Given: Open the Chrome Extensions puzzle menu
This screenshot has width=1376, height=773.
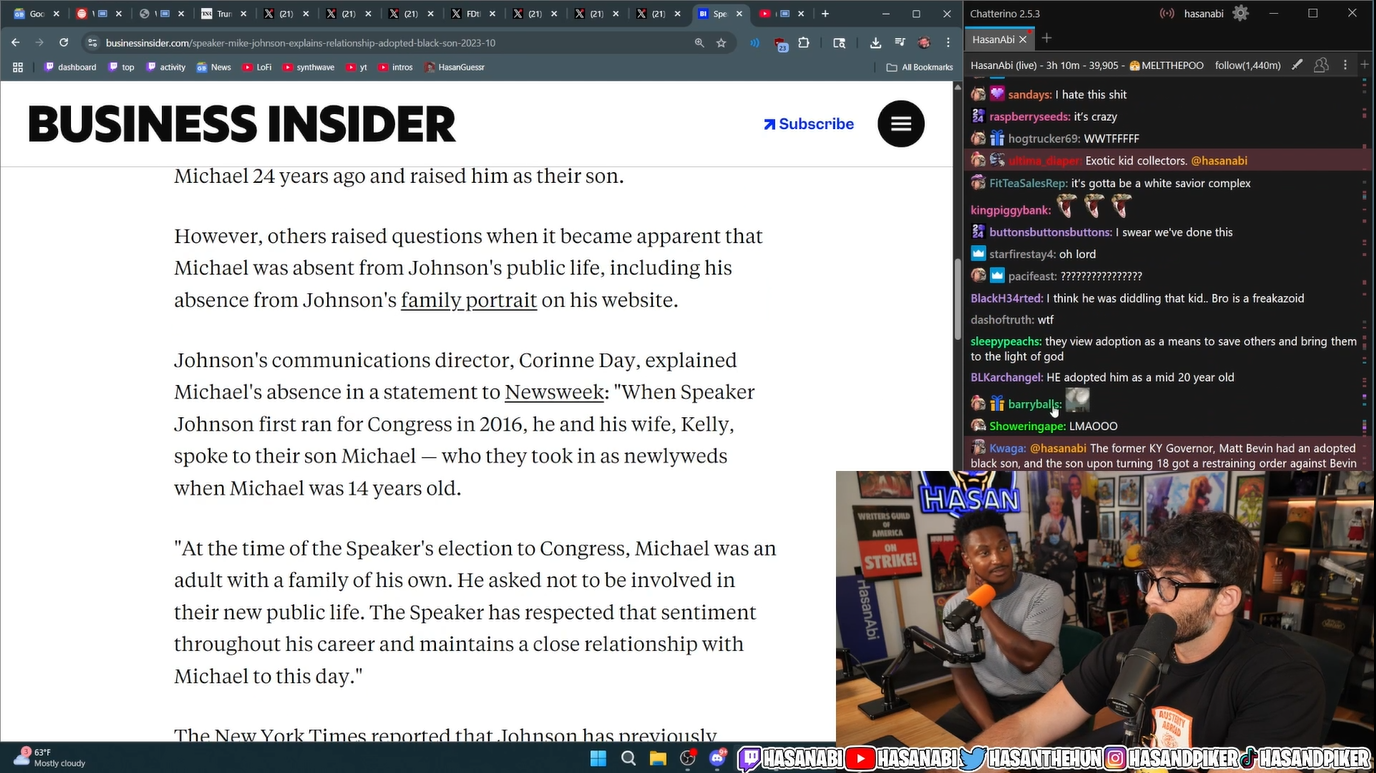Looking at the screenshot, I should pyautogui.click(x=804, y=43).
